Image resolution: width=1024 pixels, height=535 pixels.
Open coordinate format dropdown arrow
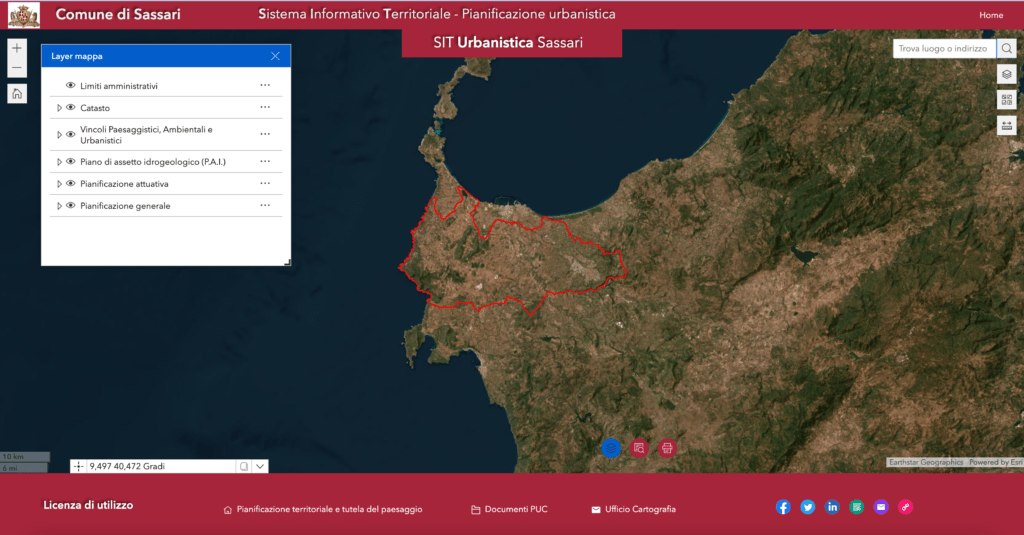(x=260, y=466)
